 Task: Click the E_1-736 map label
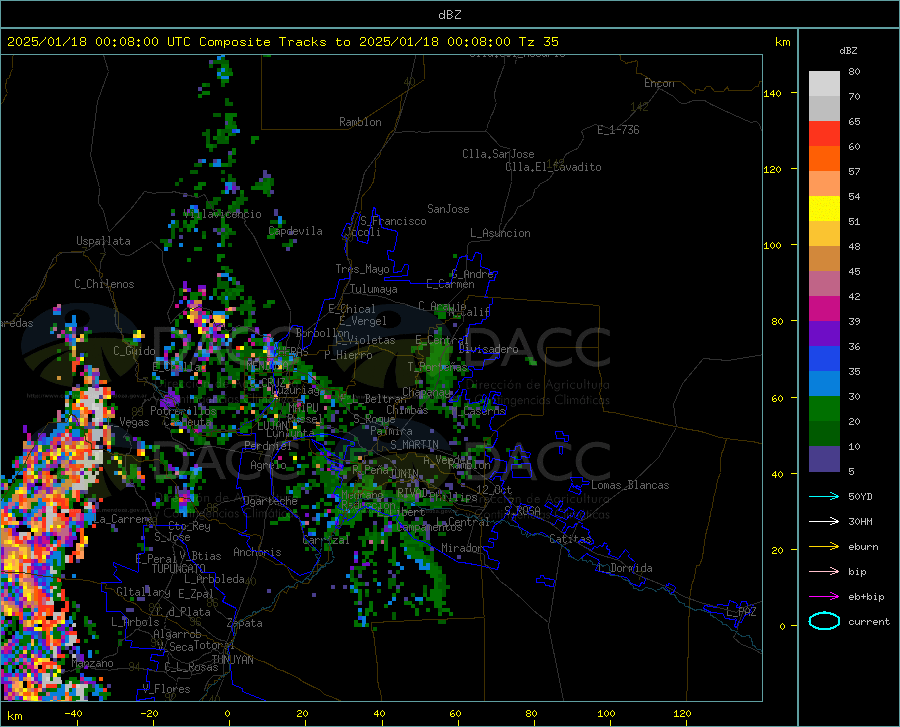click(x=618, y=130)
